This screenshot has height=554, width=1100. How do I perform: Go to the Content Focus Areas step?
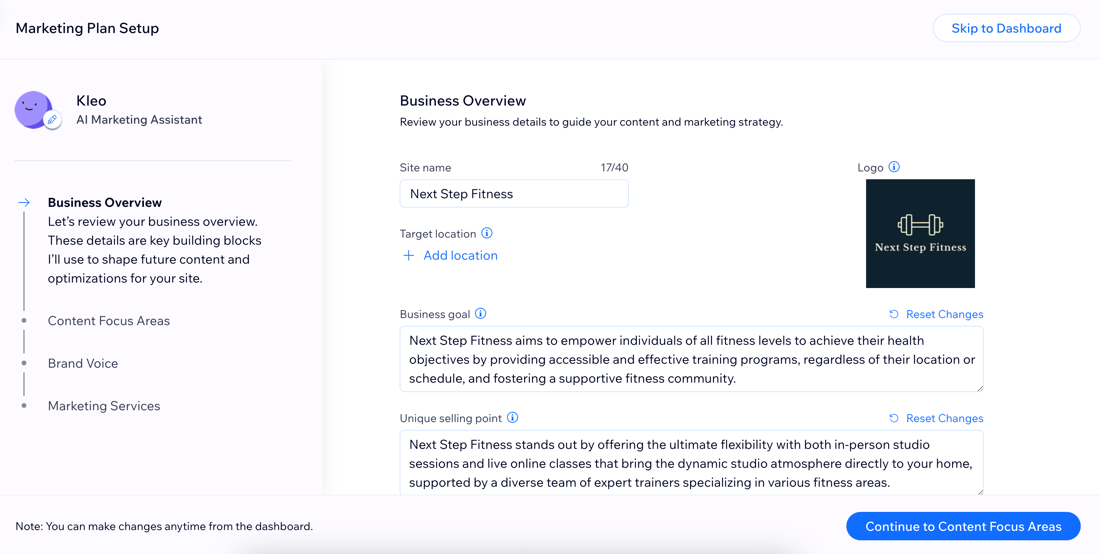109,321
